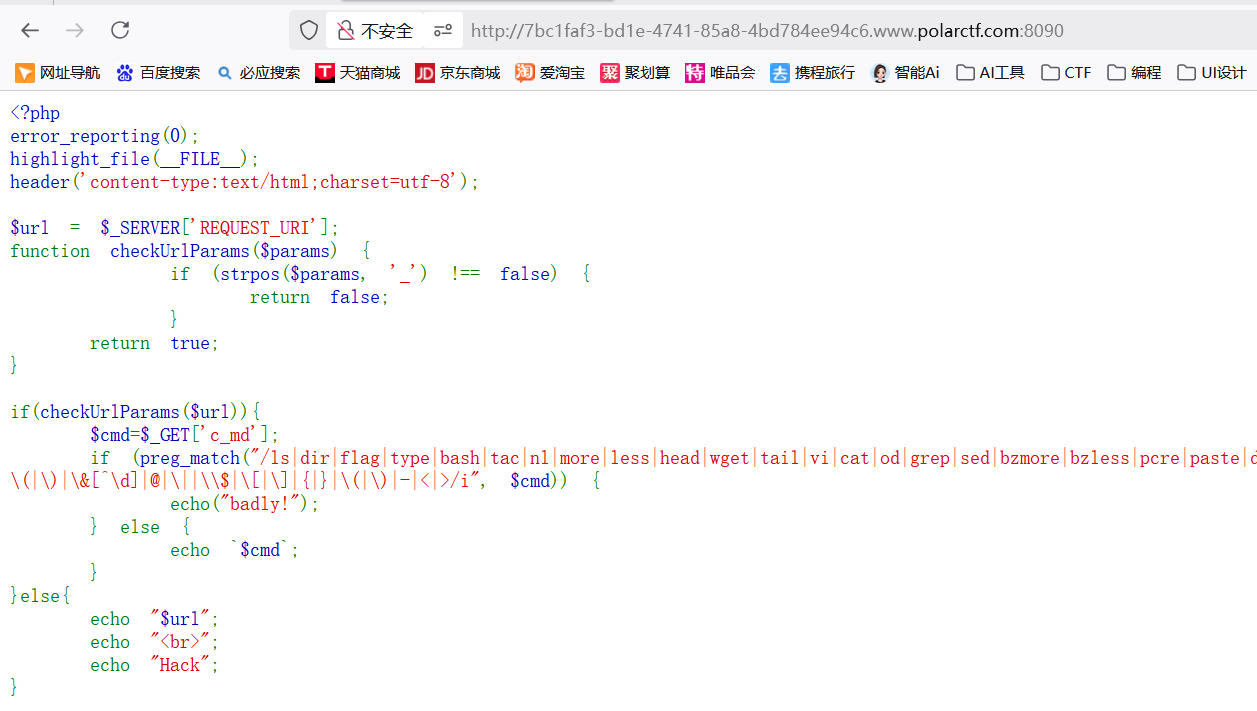This screenshot has width=1257, height=711.
Task: Click the strpos($params, '_') condition line
Action: [x=380, y=274]
